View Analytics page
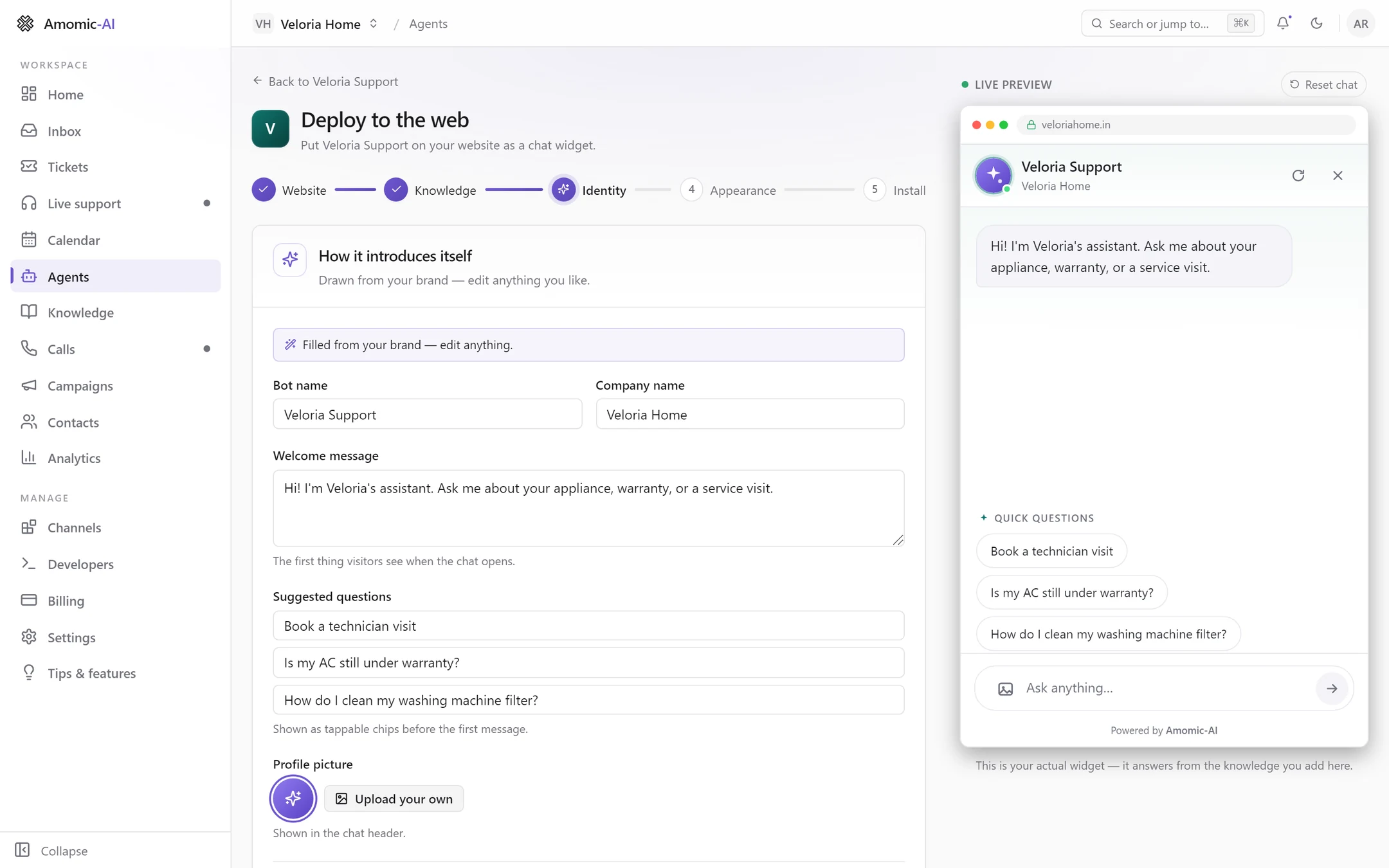Image resolution: width=1389 pixels, height=868 pixels. (116, 458)
